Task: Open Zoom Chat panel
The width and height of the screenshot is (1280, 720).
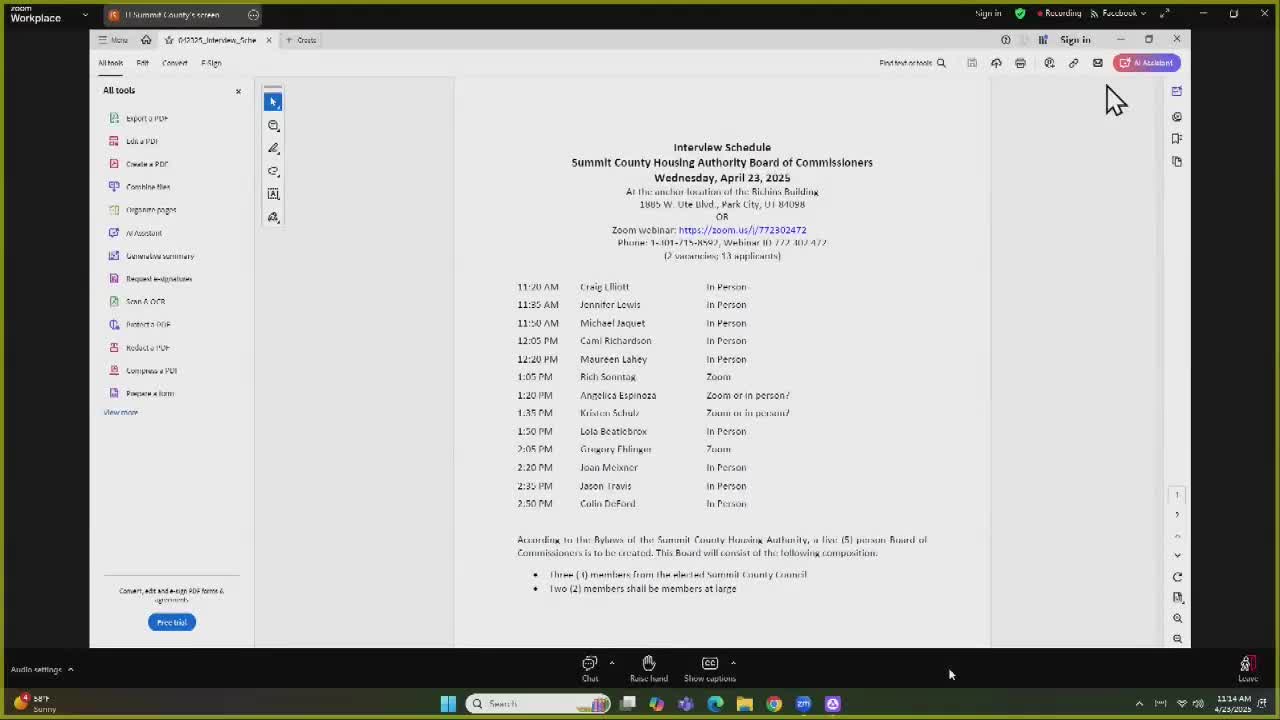Action: [x=590, y=668]
